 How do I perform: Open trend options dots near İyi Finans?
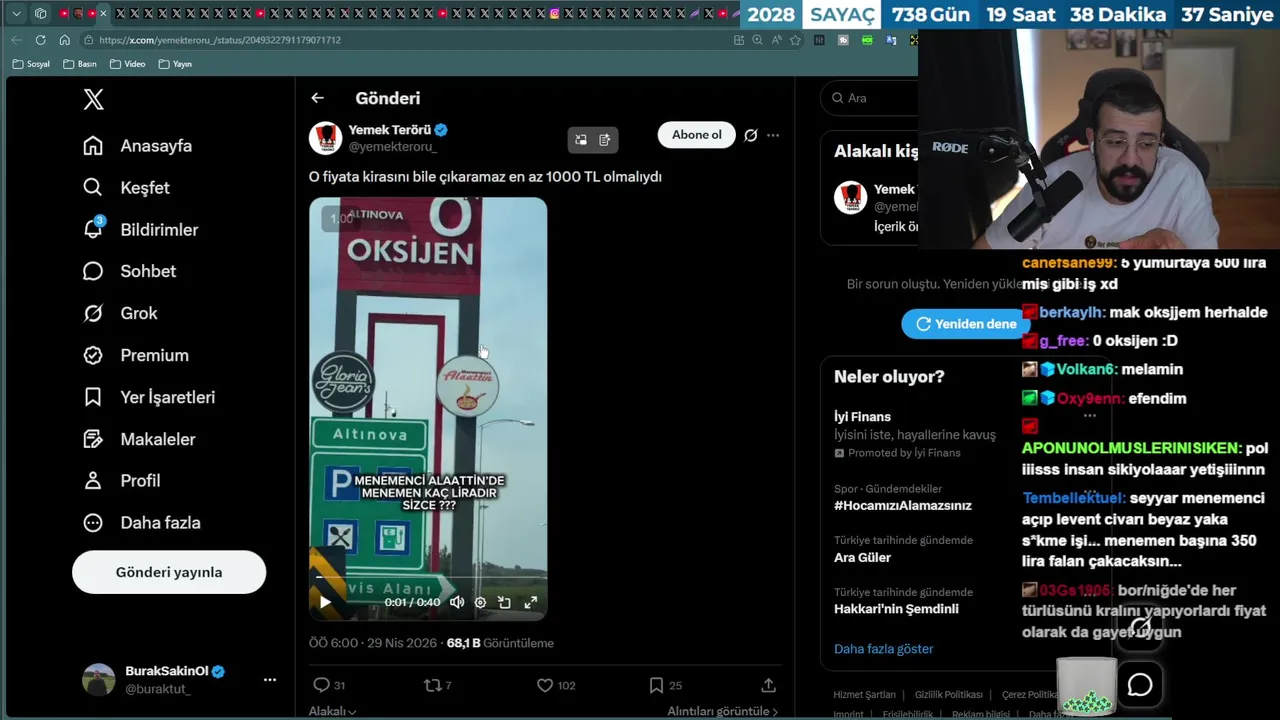point(1090,416)
